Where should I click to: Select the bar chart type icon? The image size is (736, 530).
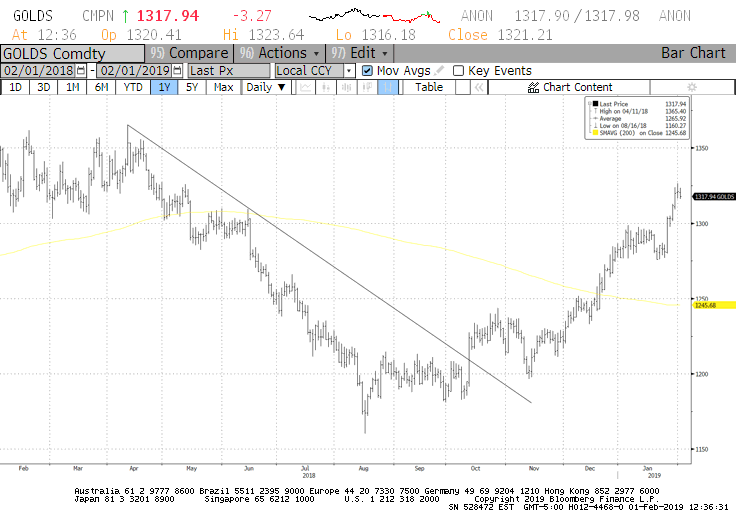(346, 88)
